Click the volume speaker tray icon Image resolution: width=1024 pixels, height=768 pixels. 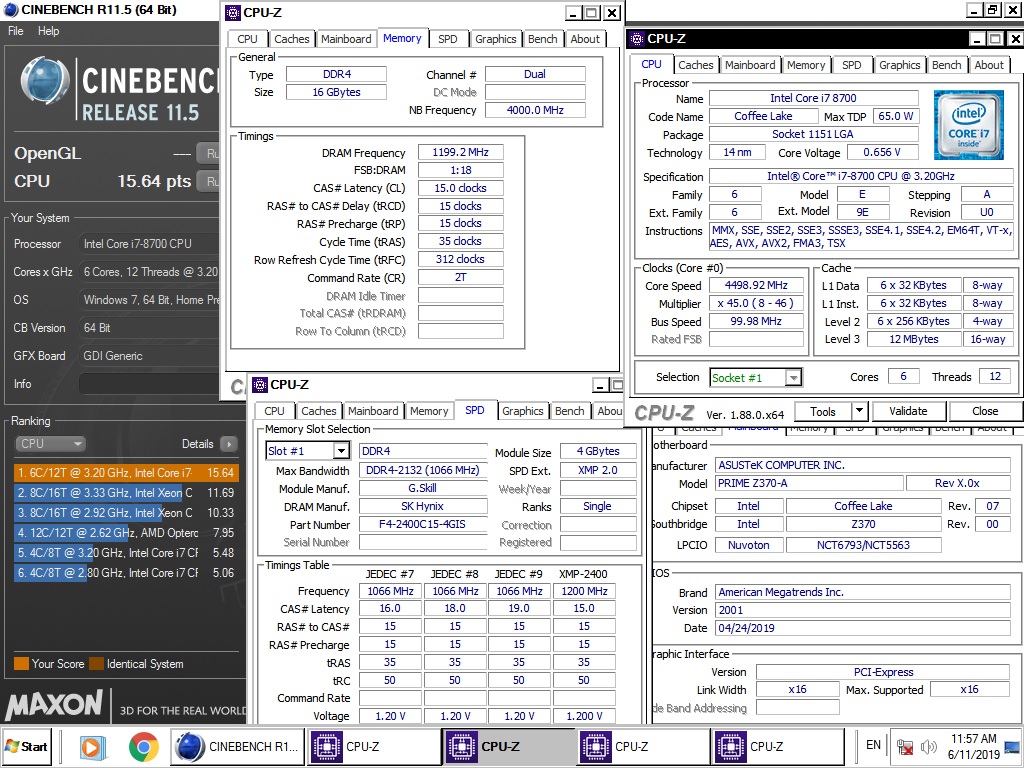(x=928, y=746)
